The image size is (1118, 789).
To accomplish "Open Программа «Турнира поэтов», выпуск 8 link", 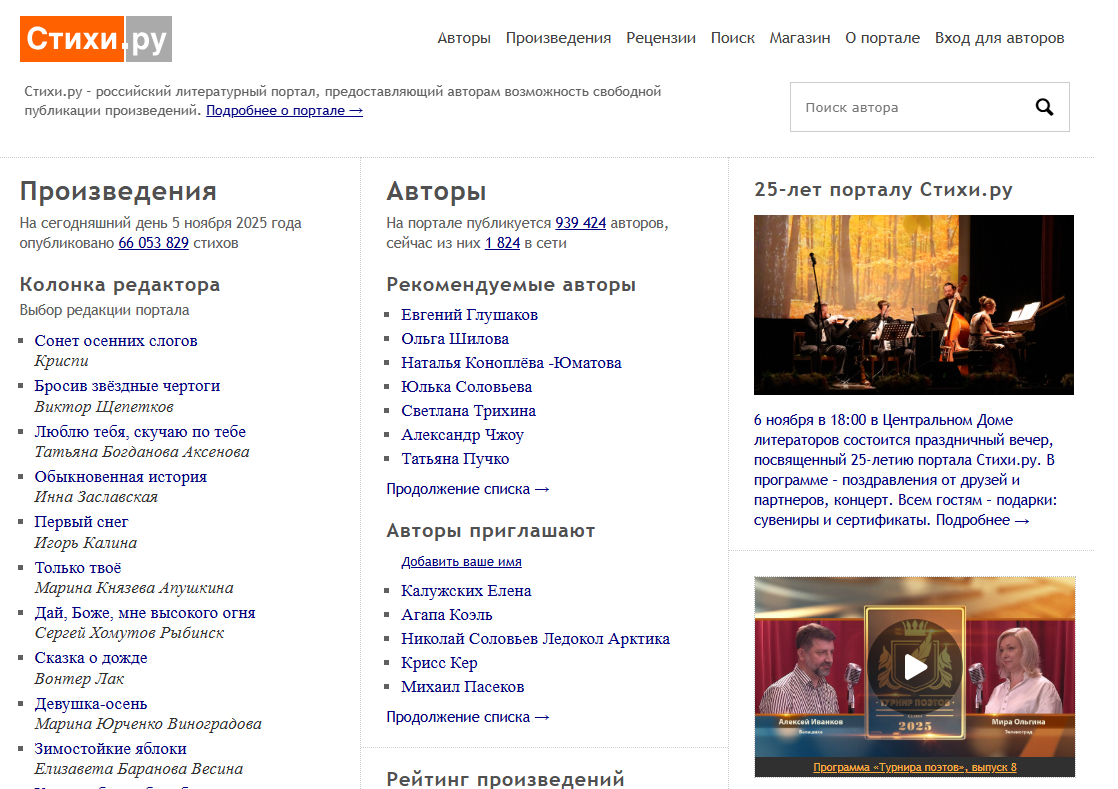I will tap(914, 767).
